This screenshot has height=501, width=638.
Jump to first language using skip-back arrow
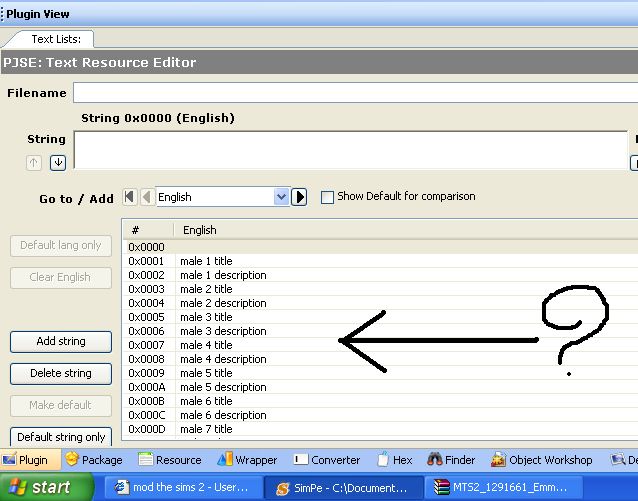coord(129,198)
